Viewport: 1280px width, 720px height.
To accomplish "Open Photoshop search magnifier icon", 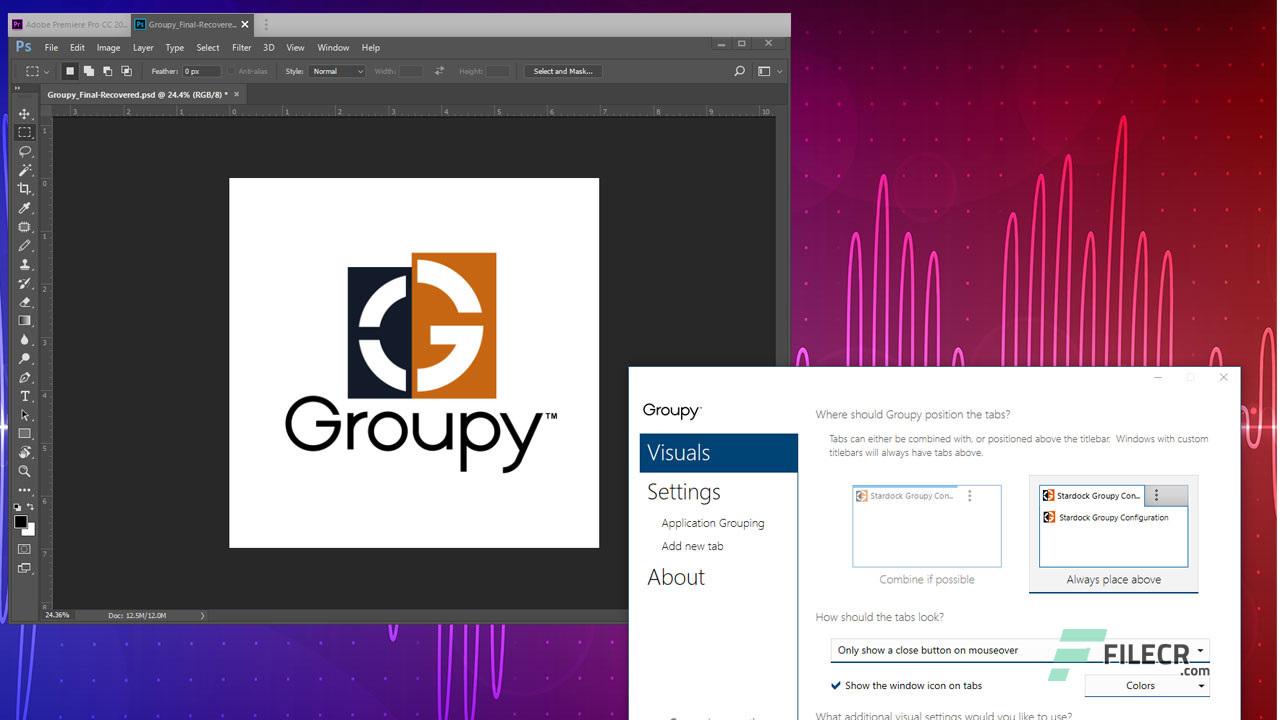I will (739, 71).
